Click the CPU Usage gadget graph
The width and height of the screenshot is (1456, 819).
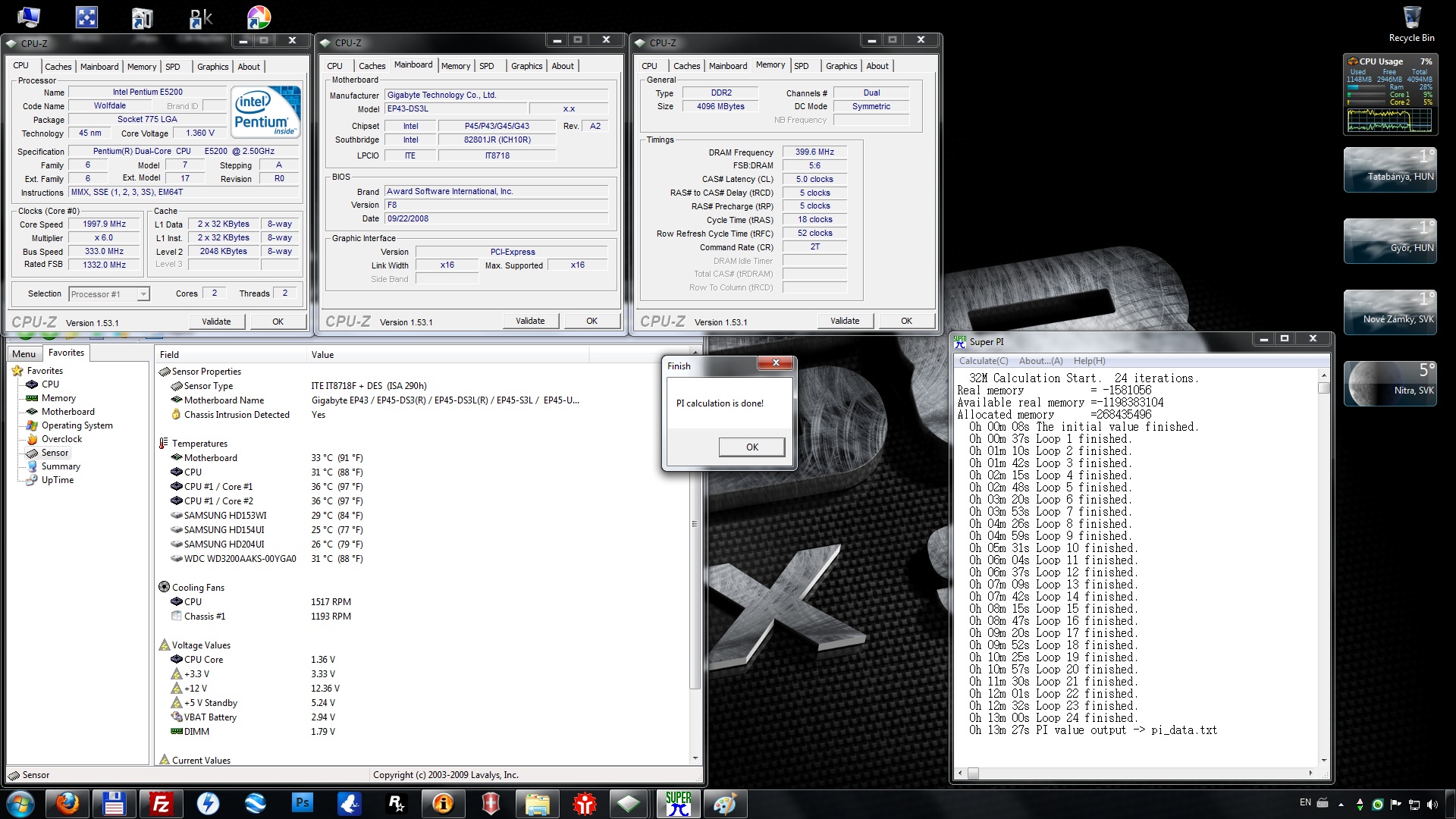[1389, 120]
